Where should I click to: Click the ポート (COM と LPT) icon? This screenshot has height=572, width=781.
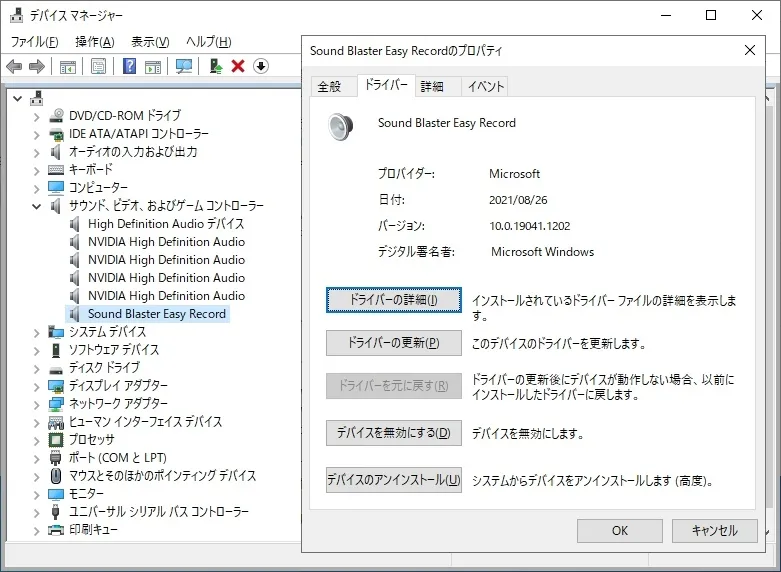[56, 457]
